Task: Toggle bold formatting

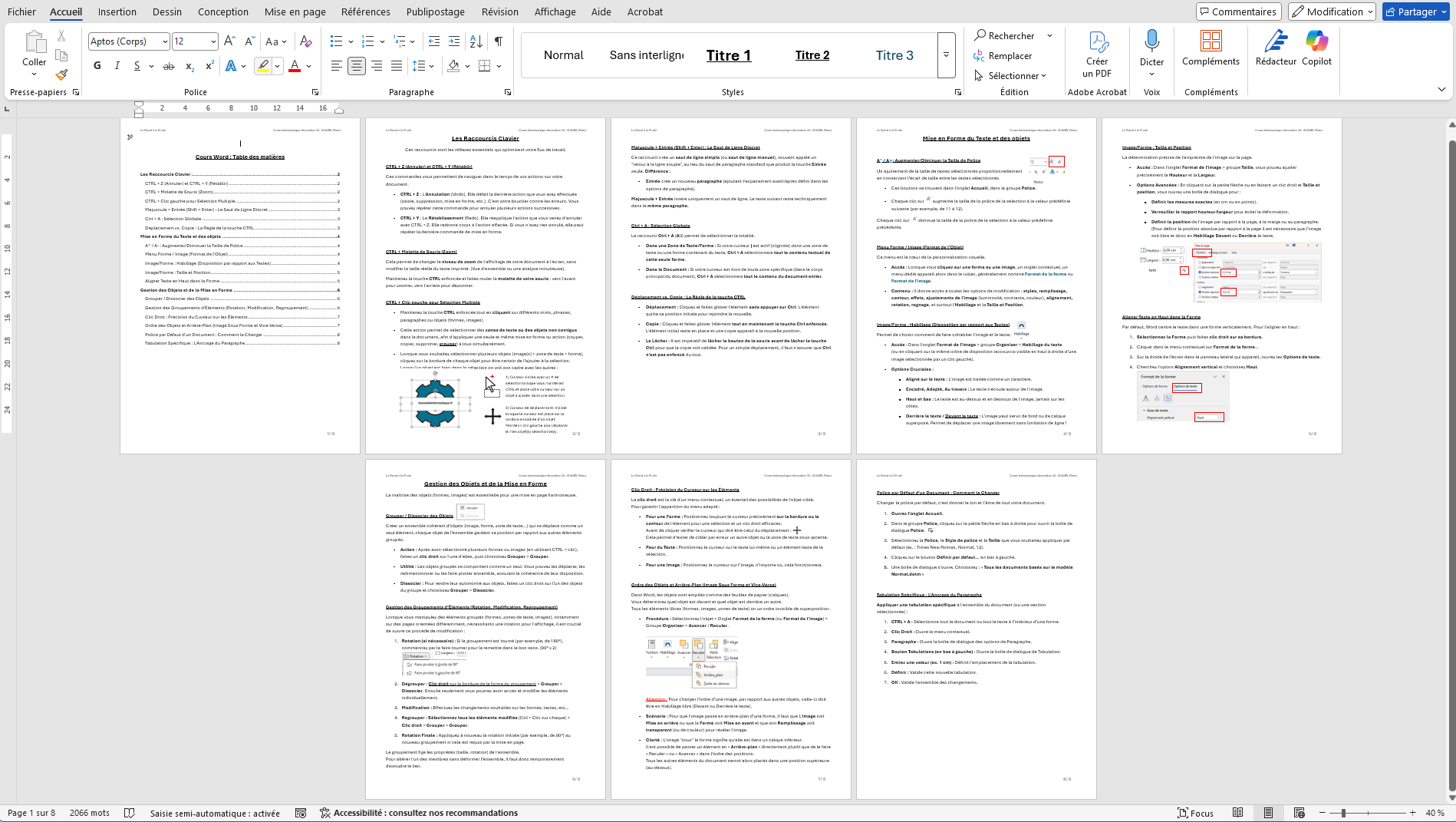Action: [97, 66]
